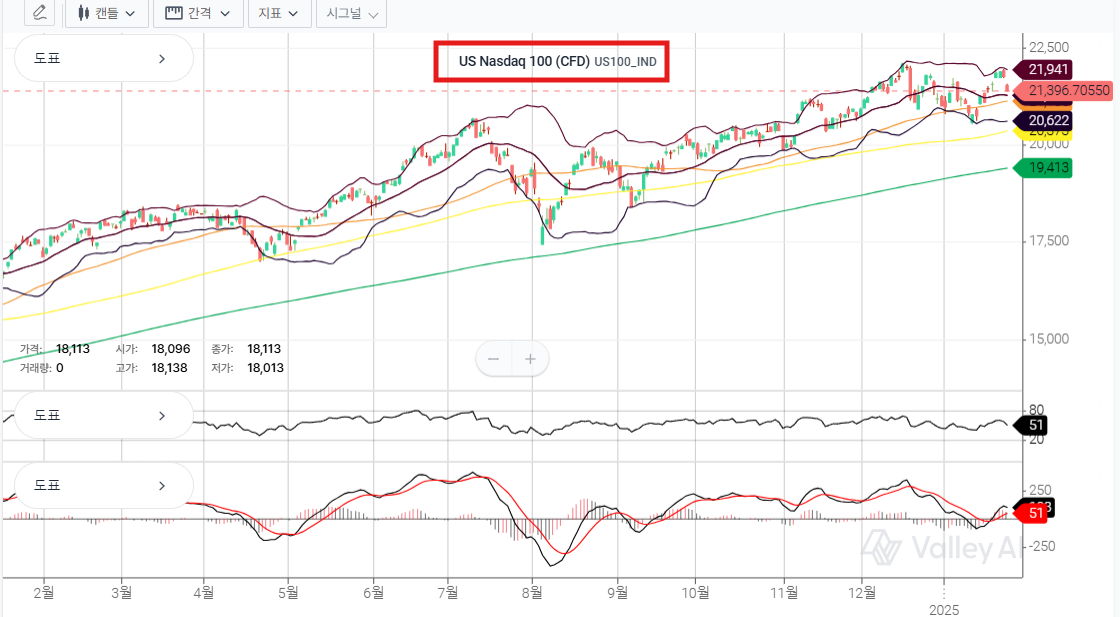Zoom in with the plus button
This screenshot has width=1120, height=617.
pos(531,359)
